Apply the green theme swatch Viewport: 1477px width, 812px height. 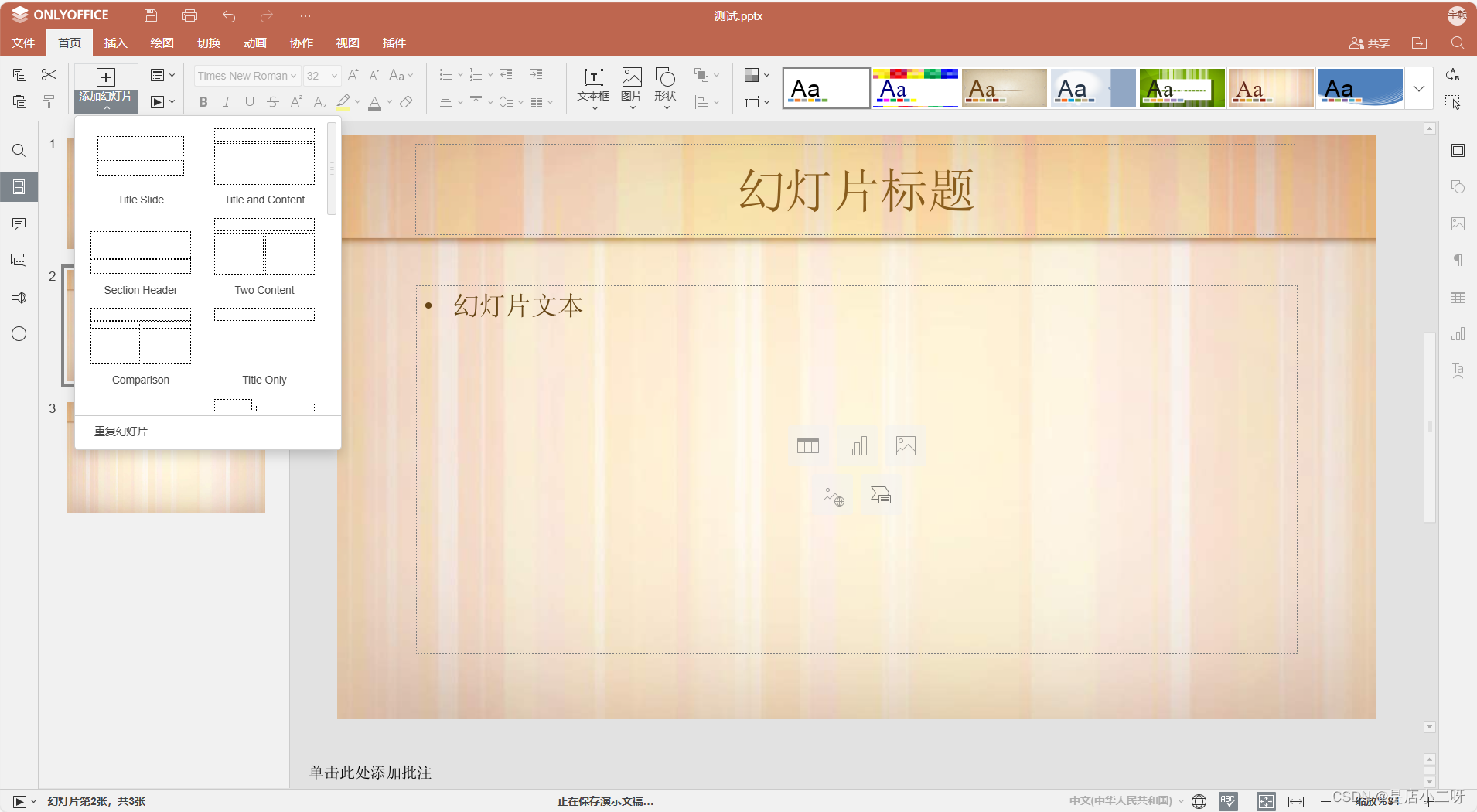coord(1182,88)
